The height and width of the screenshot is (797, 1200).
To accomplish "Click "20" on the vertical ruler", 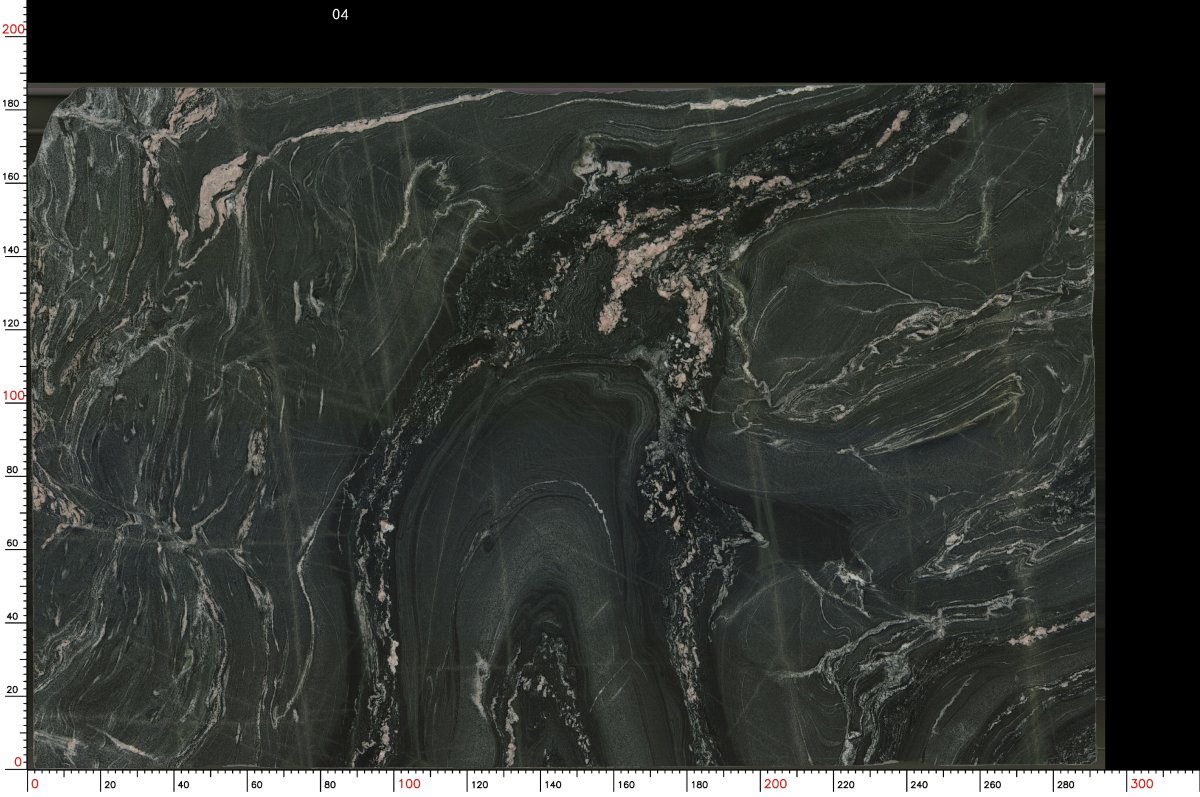I will click(x=15, y=690).
